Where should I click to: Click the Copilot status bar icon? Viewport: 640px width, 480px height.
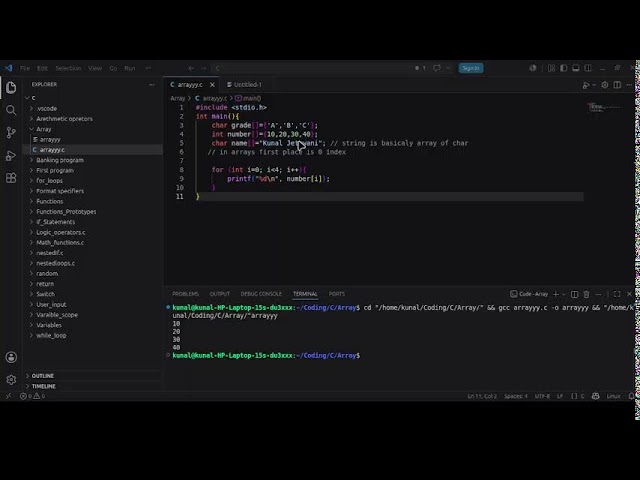pyautogui.click(x=596, y=396)
